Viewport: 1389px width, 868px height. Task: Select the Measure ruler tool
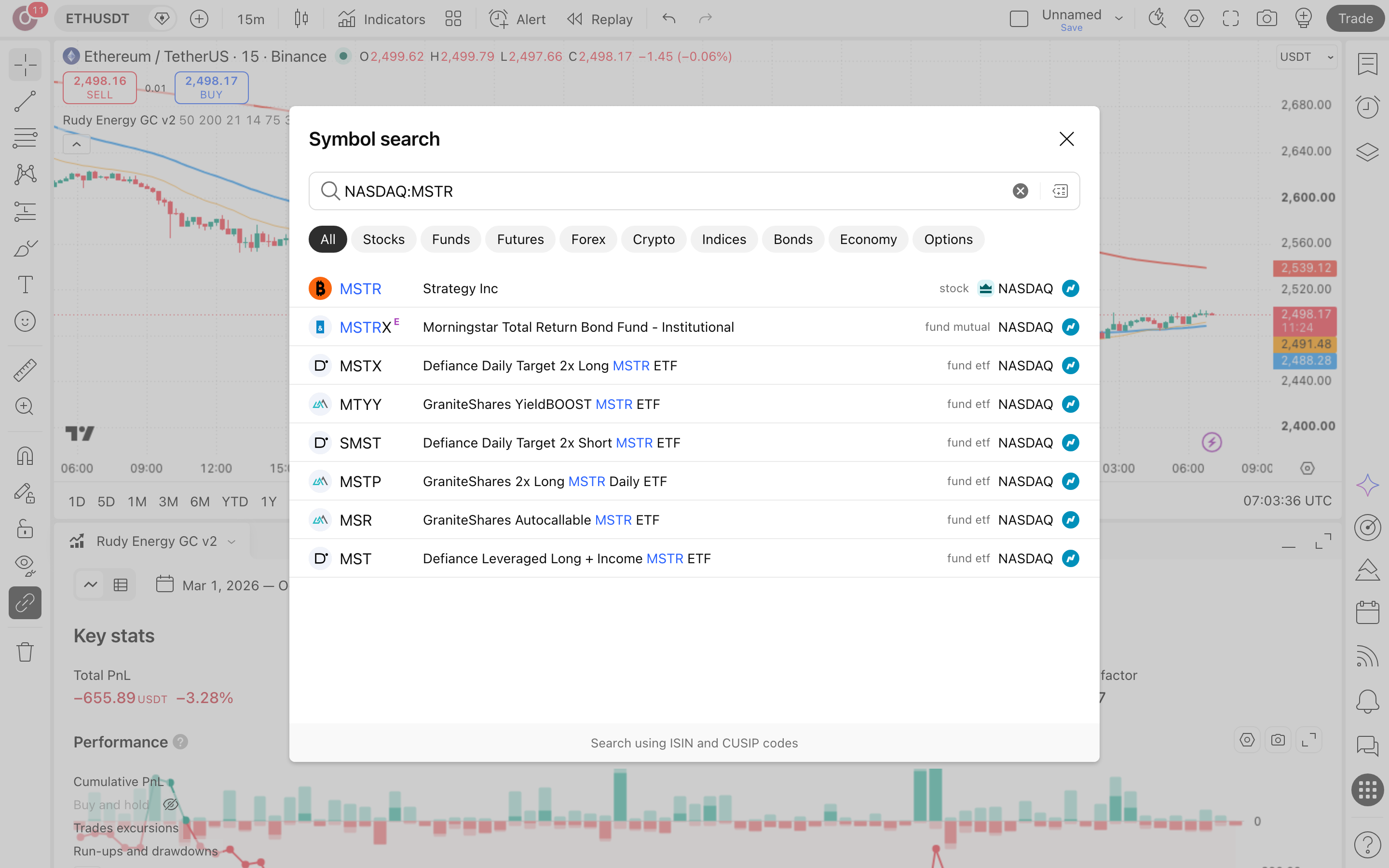(25, 370)
